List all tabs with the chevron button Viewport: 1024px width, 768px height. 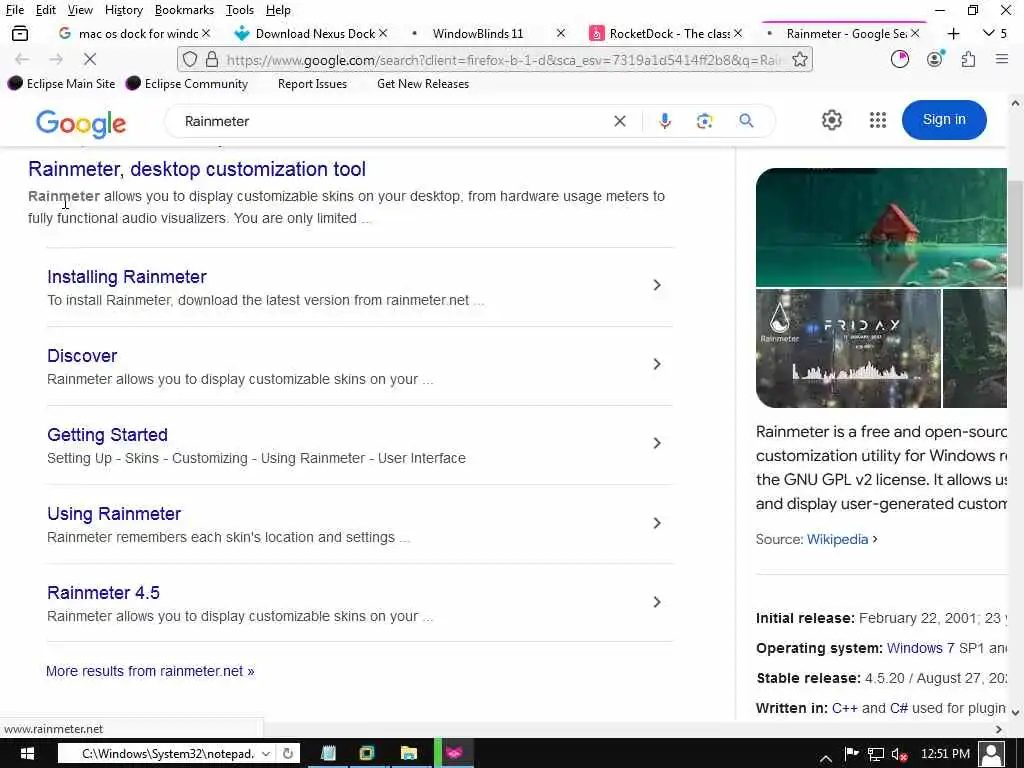(989, 33)
